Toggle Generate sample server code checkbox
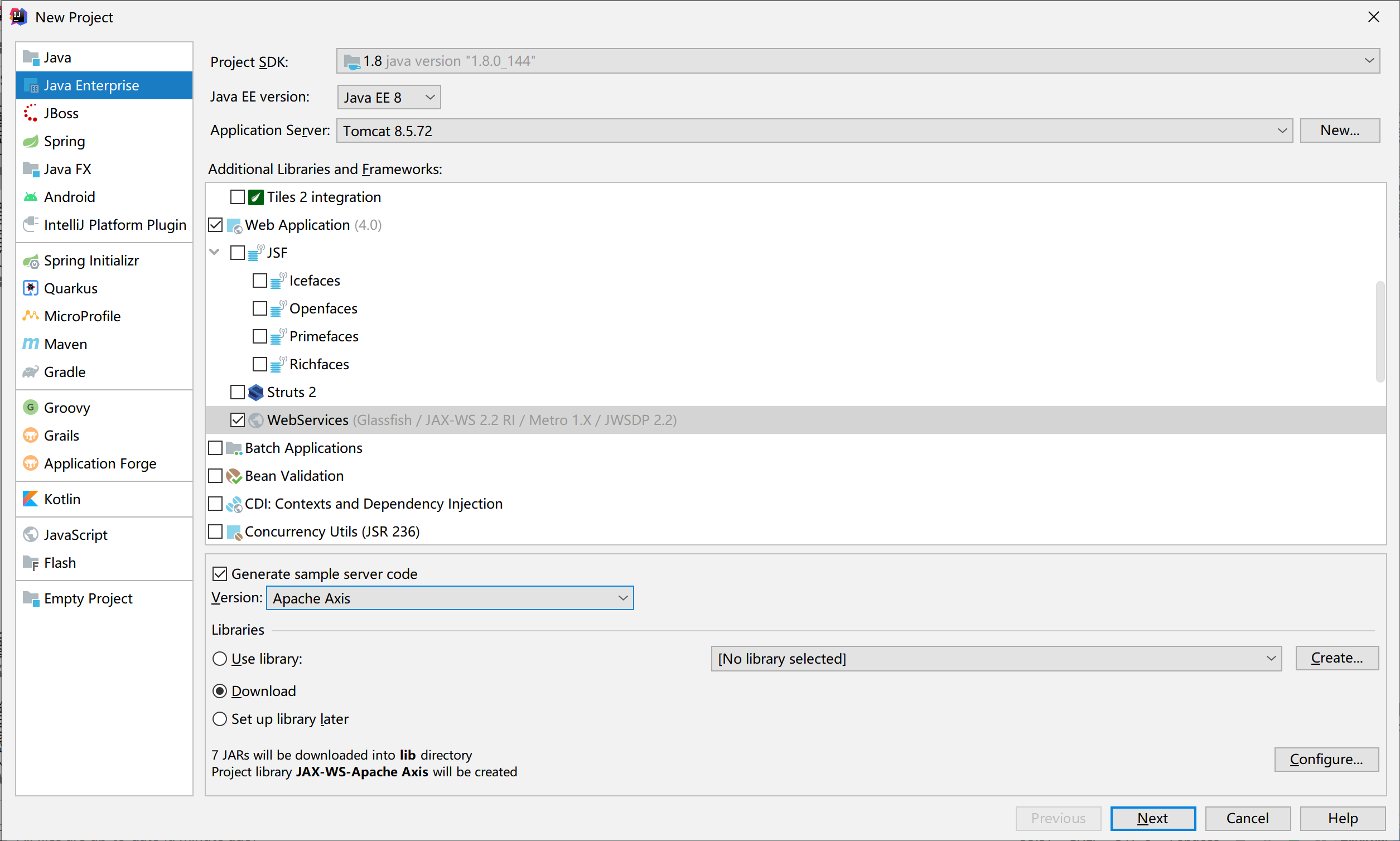The image size is (1400, 841). pyautogui.click(x=219, y=574)
